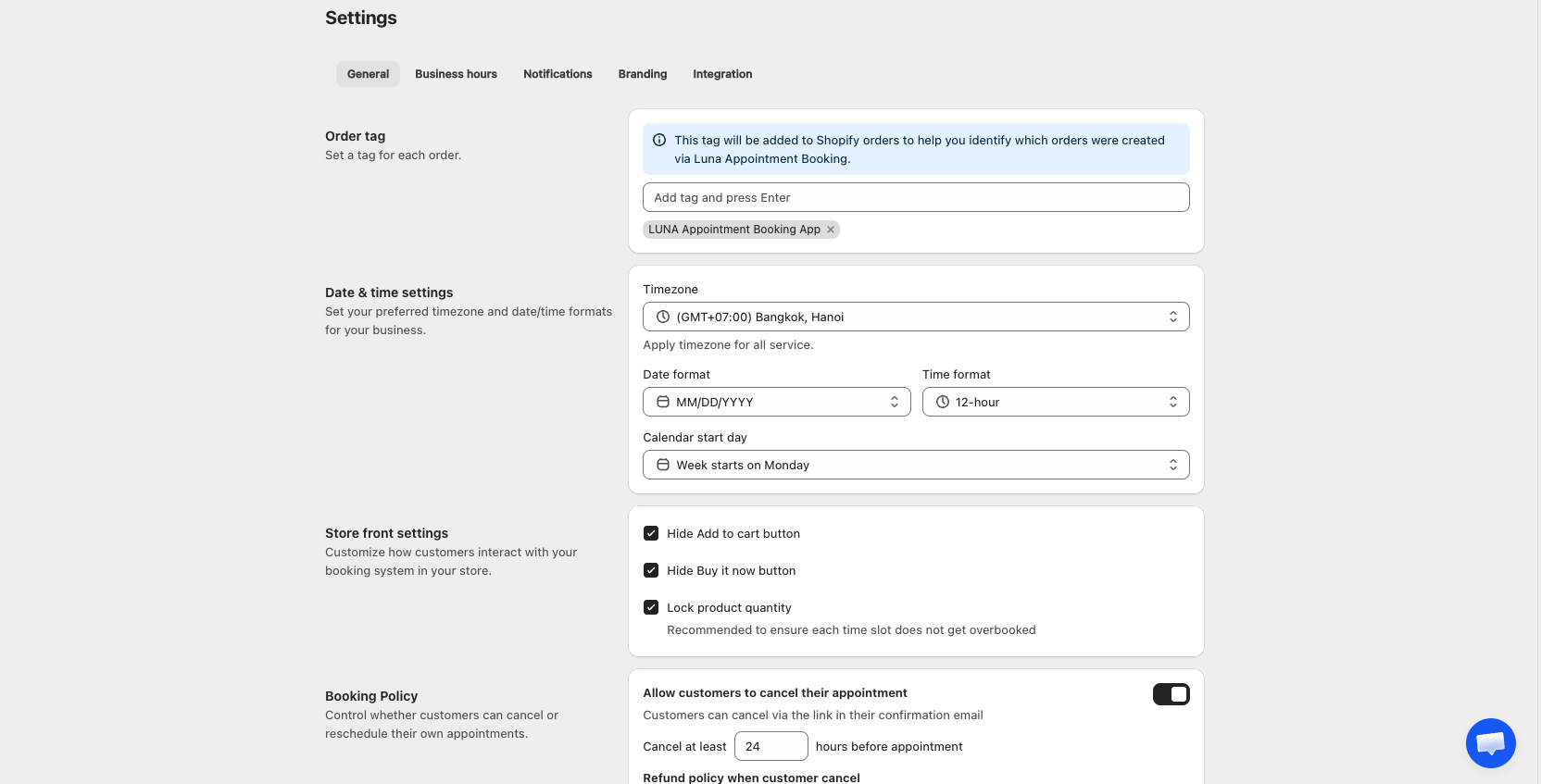1541x784 pixels.
Task: Click the info icon in the order tag banner
Action: point(659,141)
